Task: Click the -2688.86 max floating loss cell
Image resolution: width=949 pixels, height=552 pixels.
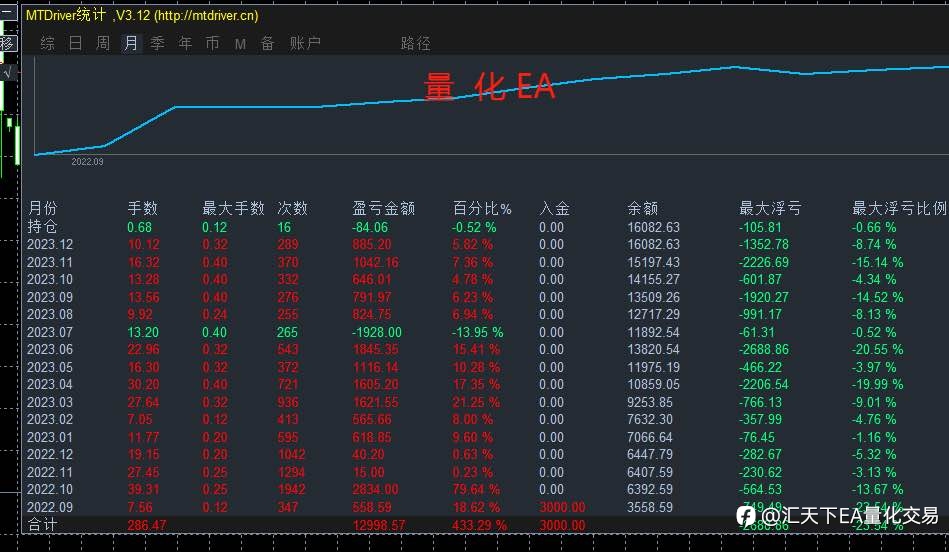Action: [x=764, y=349]
